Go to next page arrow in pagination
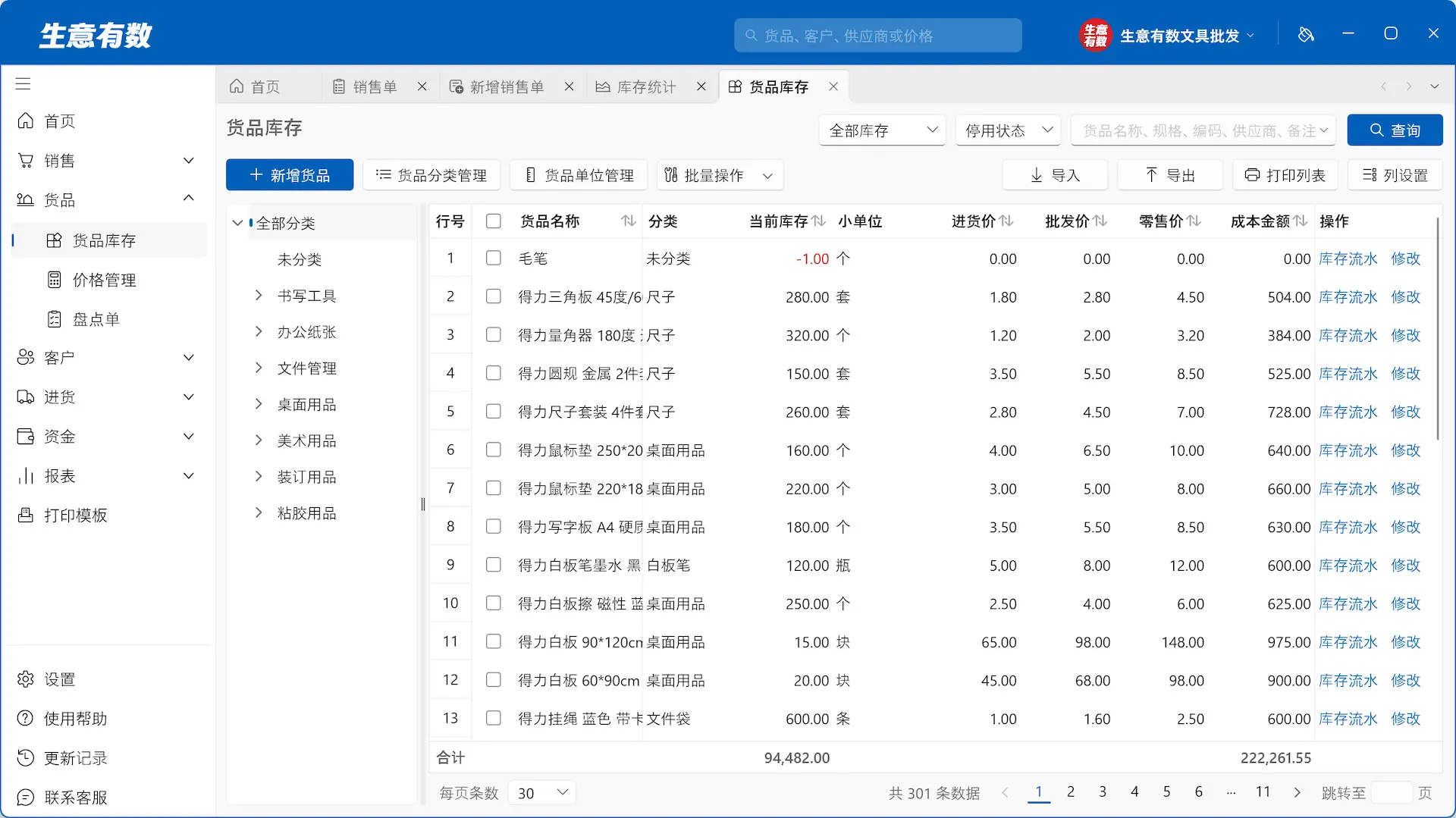 pyautogui.click(x=1297, y=793)
